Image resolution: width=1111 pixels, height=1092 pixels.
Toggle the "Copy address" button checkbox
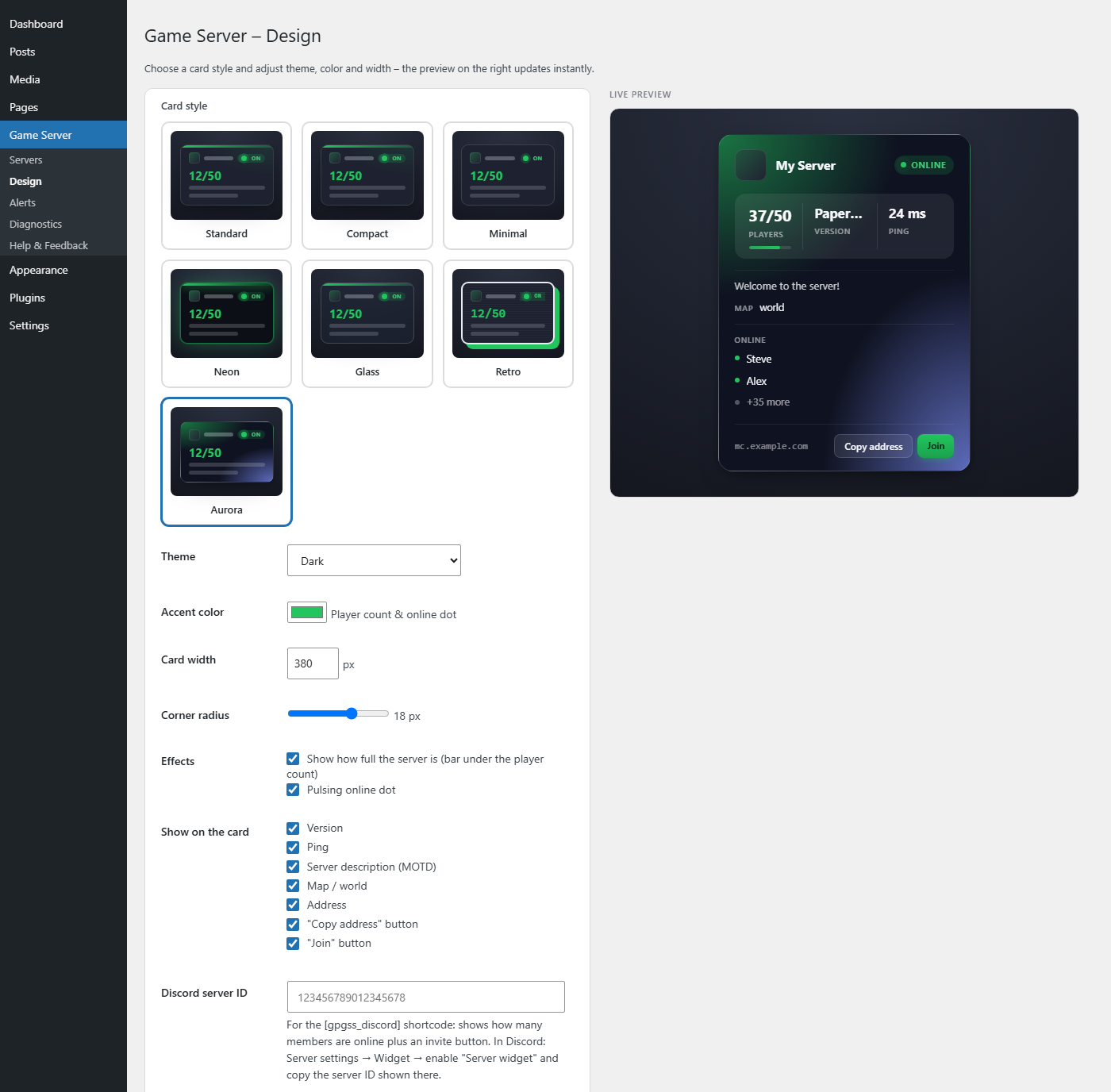[x=293, y=924]
